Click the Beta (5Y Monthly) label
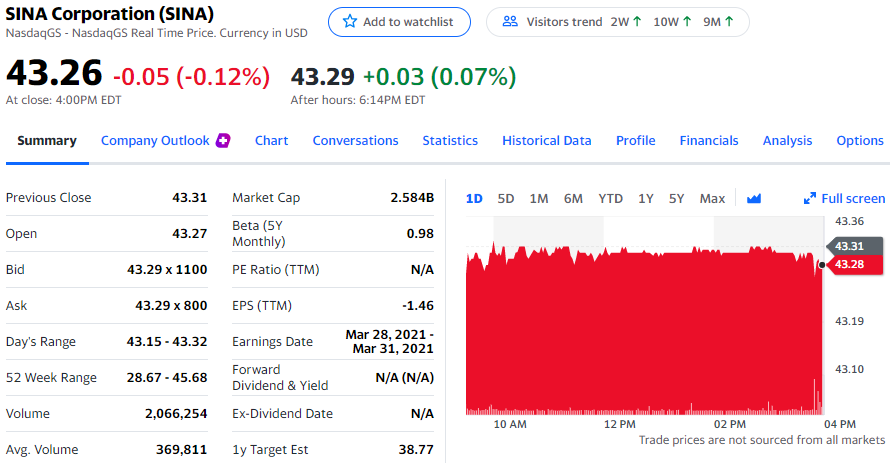The image size is (890, 463). 259,233
